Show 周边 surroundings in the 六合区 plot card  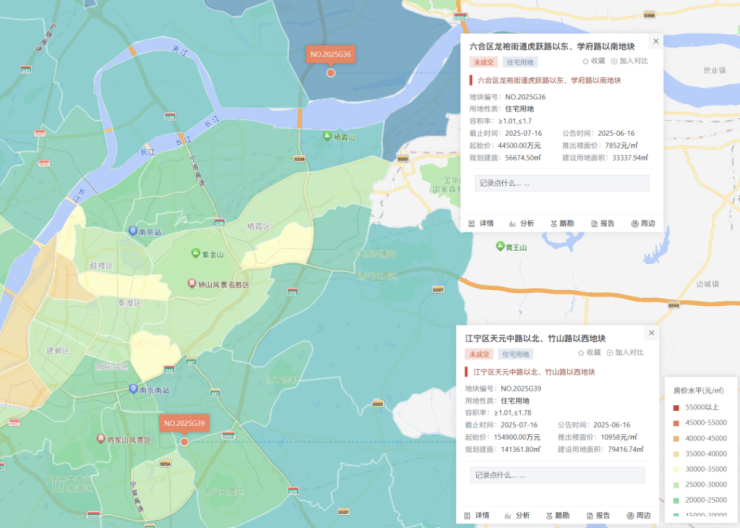coord(642,223)
